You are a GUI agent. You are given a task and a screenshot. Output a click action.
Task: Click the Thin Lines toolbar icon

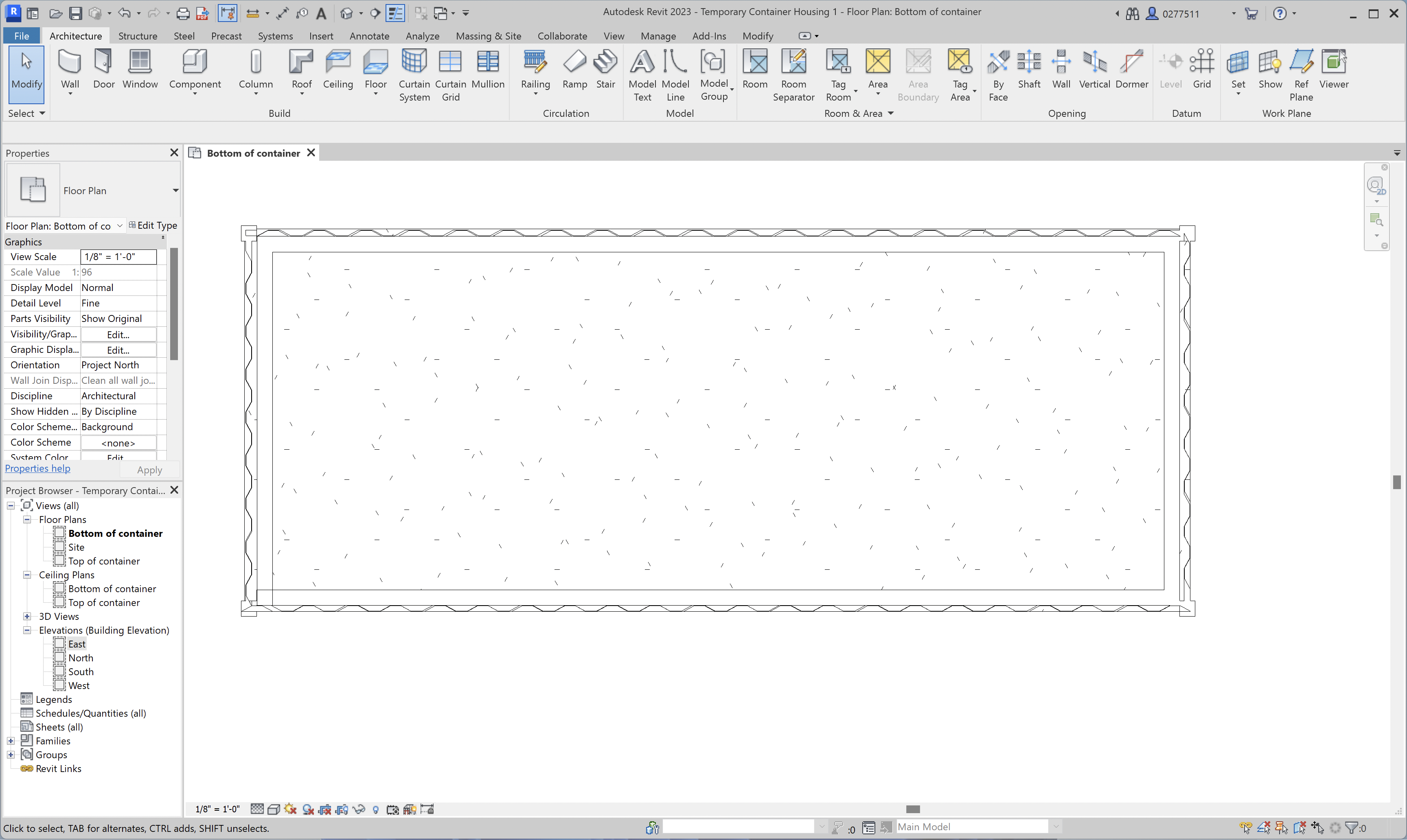point(395,13)
